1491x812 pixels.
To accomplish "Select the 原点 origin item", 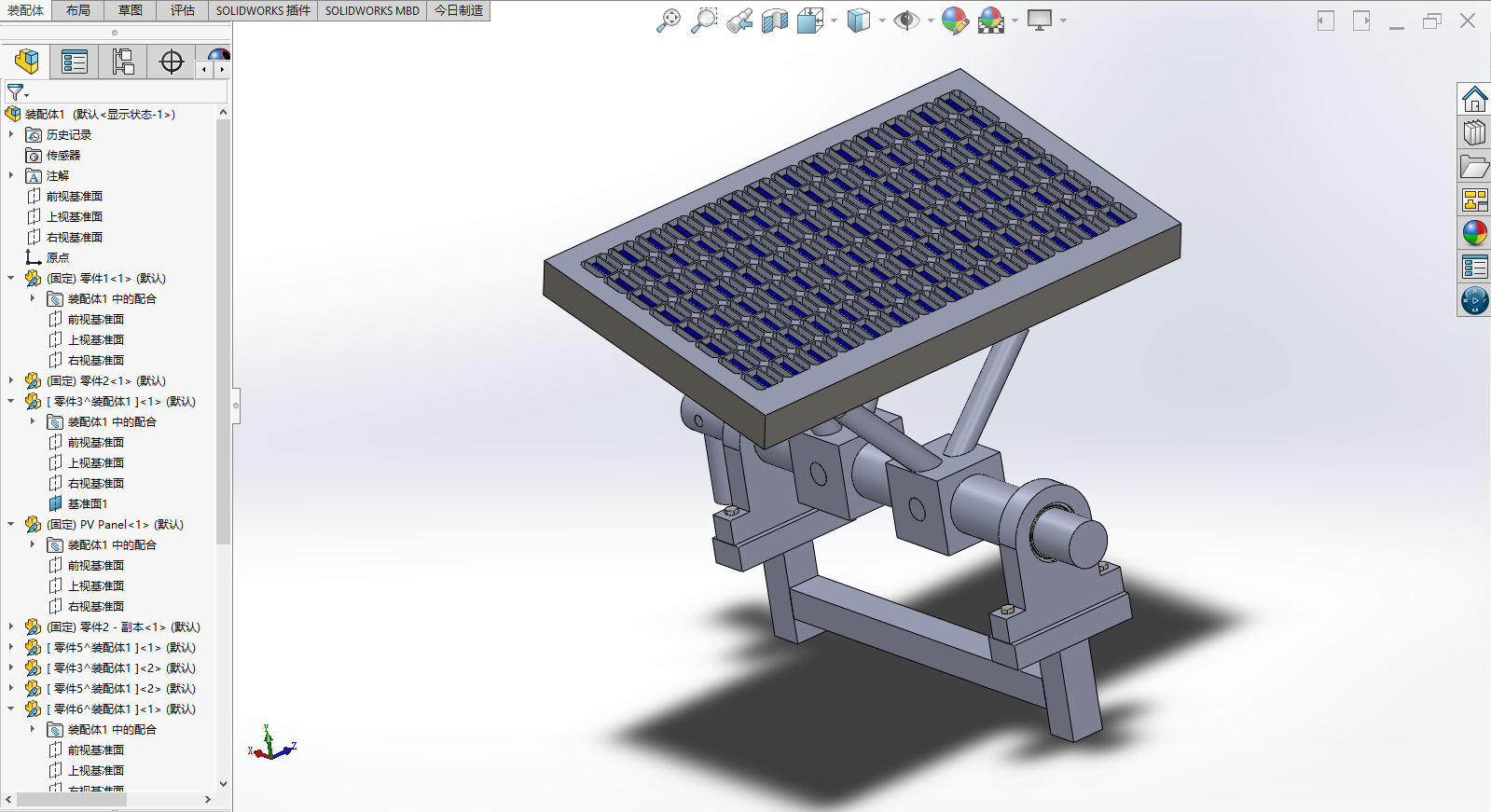I will point(47,257).
